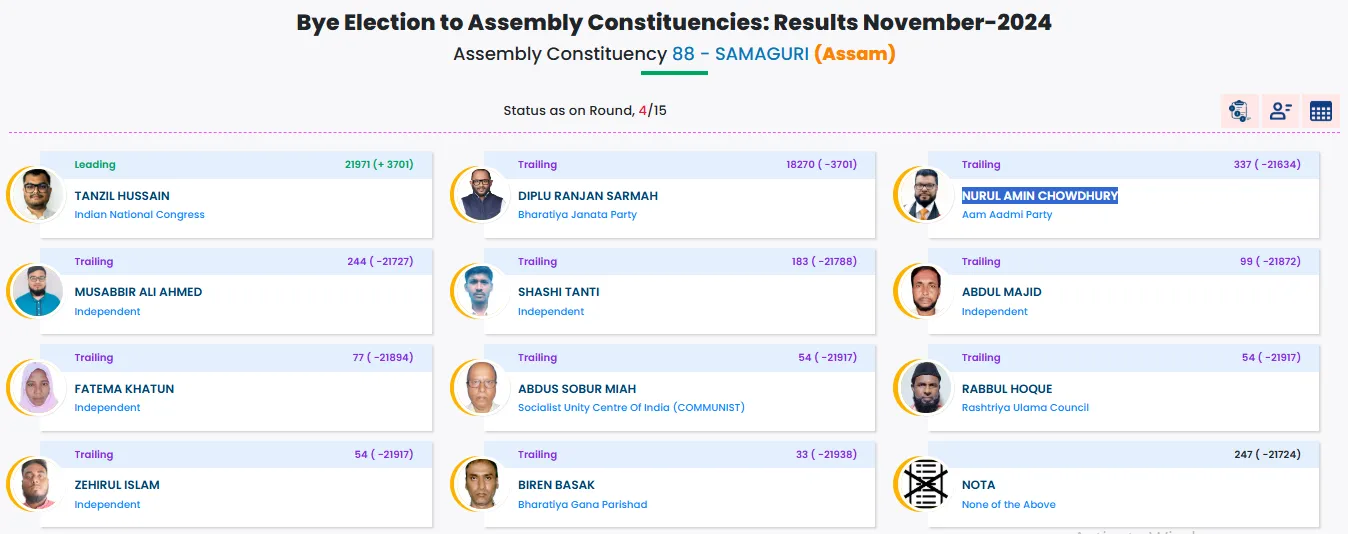This screenshot has width=1348, height=534.
Task: Click the highlighted name Nurul Amin Chowdhury
Action: click(1039, 196)
